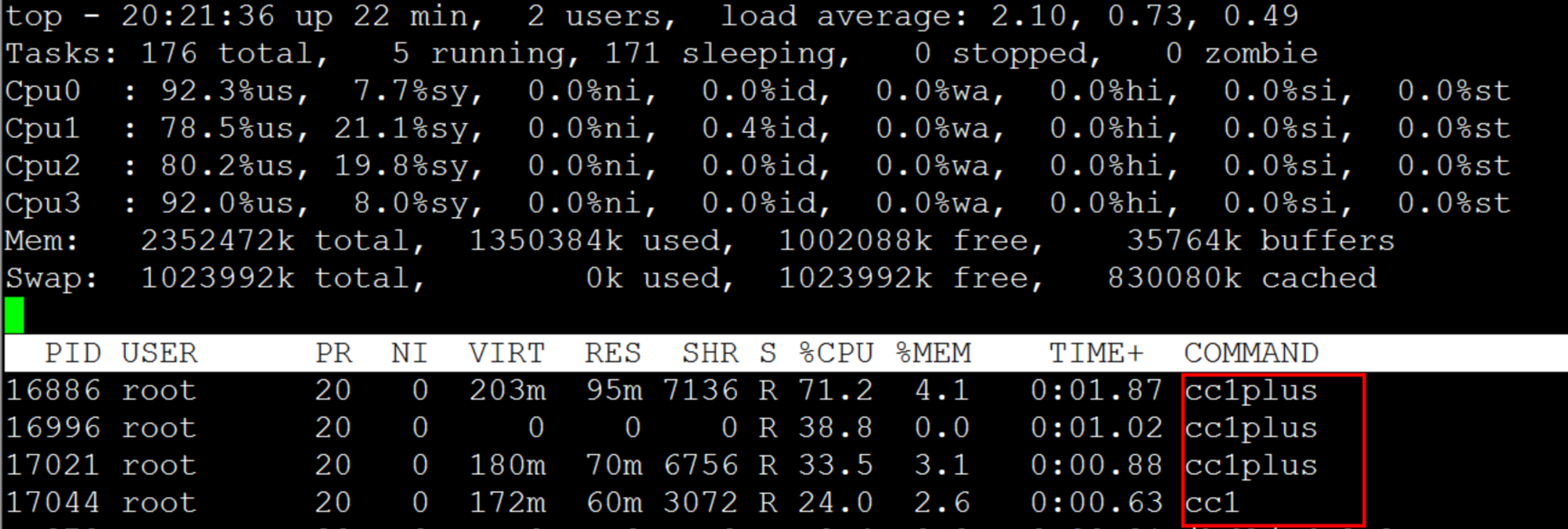Select PID 16886 in process list
1568x529 pixels.
[x=53, y=391]
